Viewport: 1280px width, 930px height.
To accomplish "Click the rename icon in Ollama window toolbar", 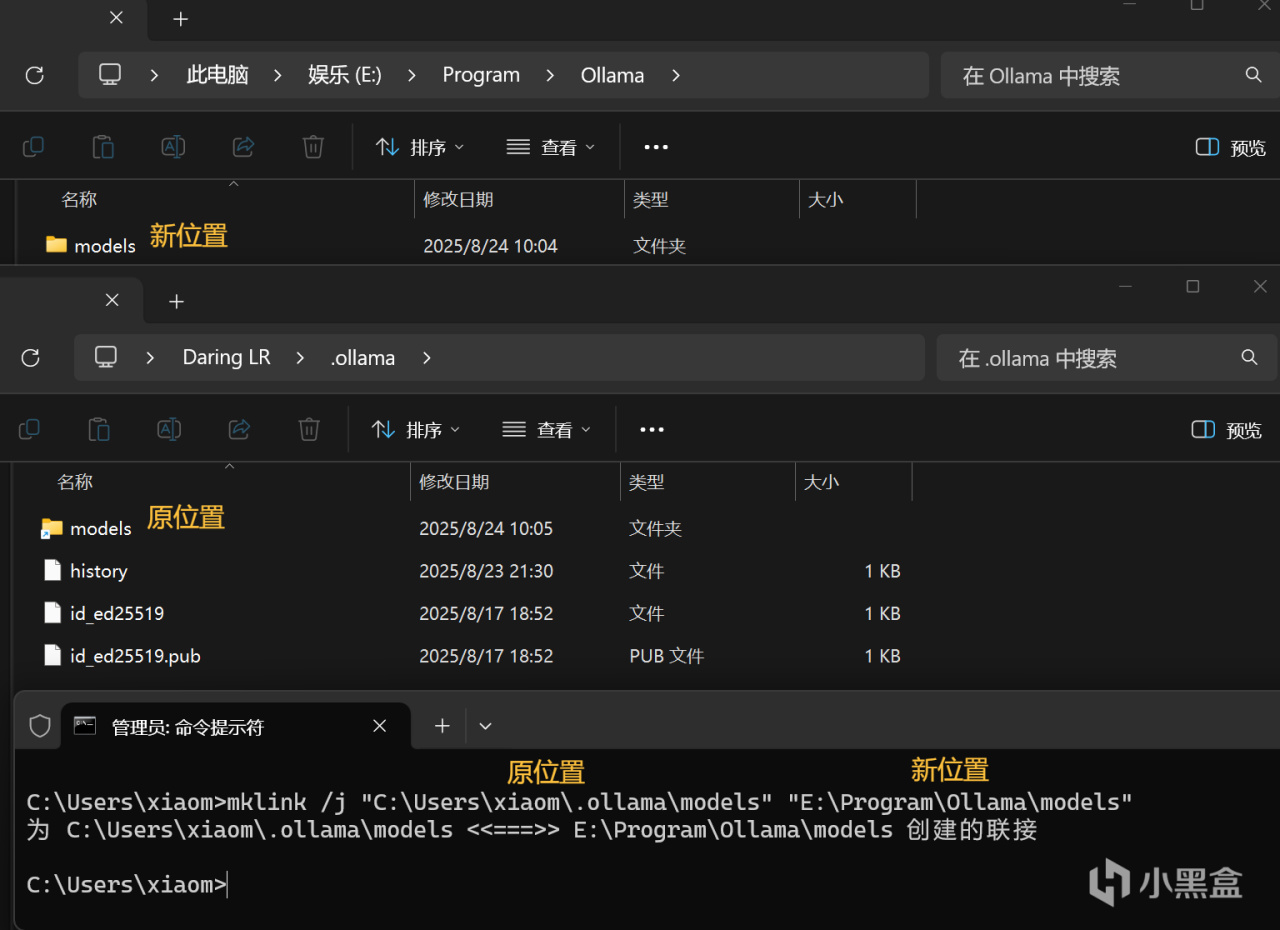I will [173, 147].
